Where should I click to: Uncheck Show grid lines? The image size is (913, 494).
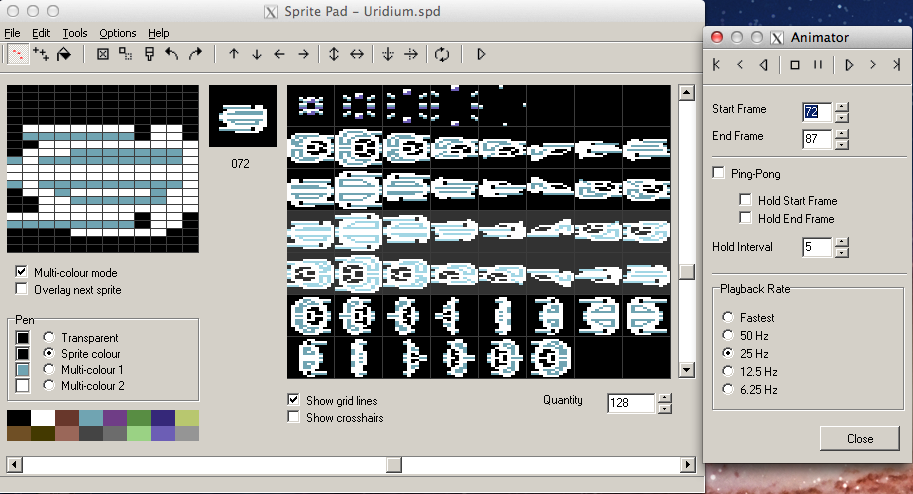pyautogui.click(x=293, y=400)
